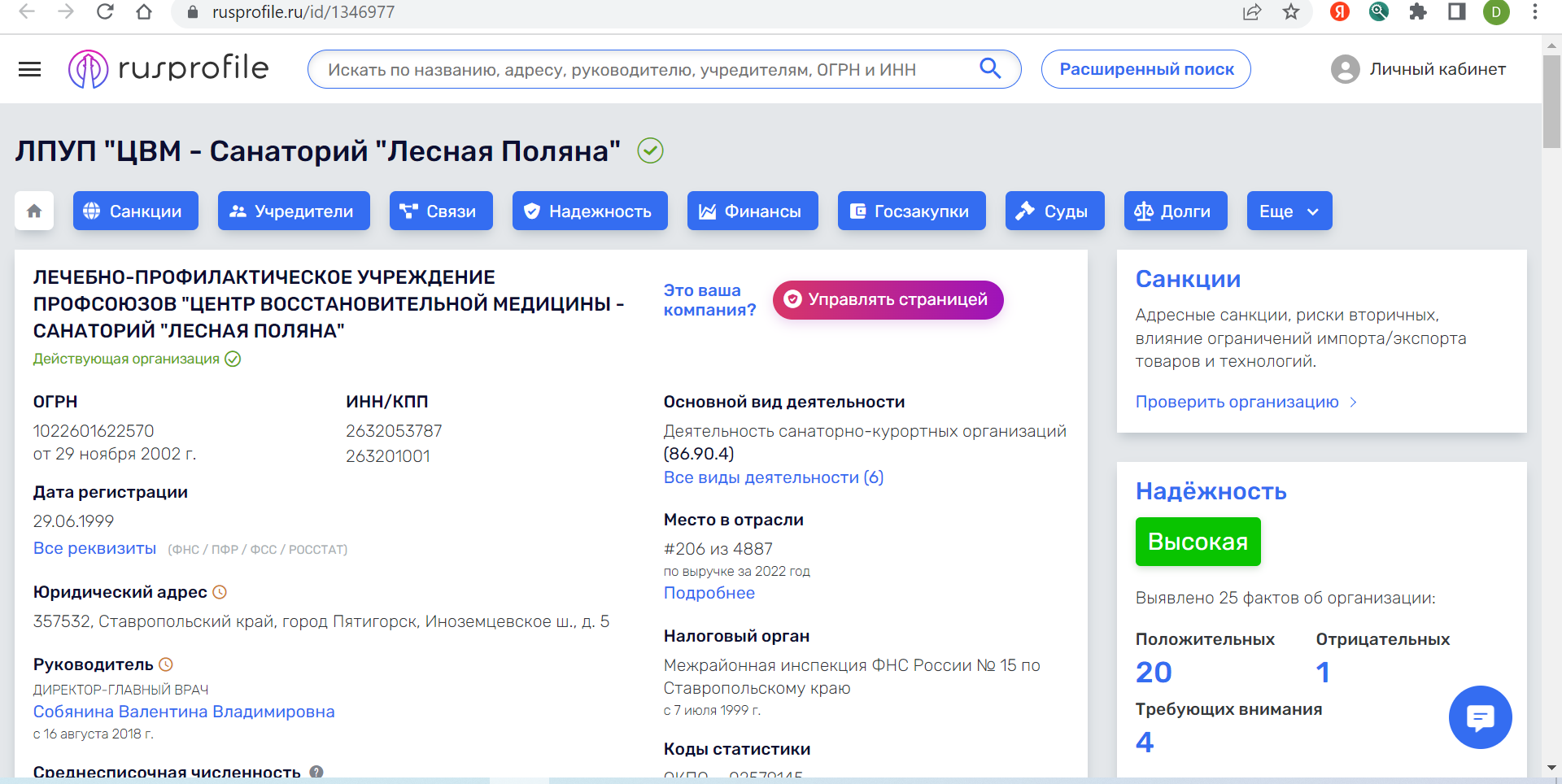The width and height of the screenshot is (1562, 784).
Task: Click the legal address text 357532 Пятигорск
Action: click(321, 621)
